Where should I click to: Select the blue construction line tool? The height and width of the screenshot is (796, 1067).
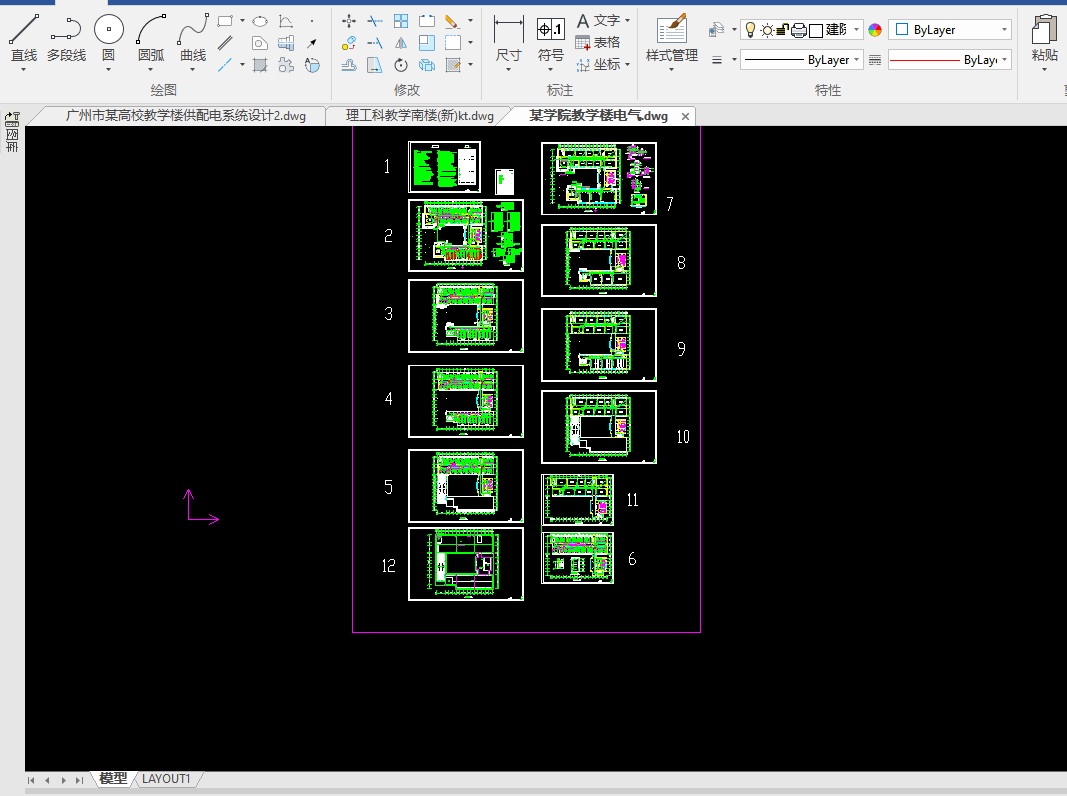(x=225, y=65)
